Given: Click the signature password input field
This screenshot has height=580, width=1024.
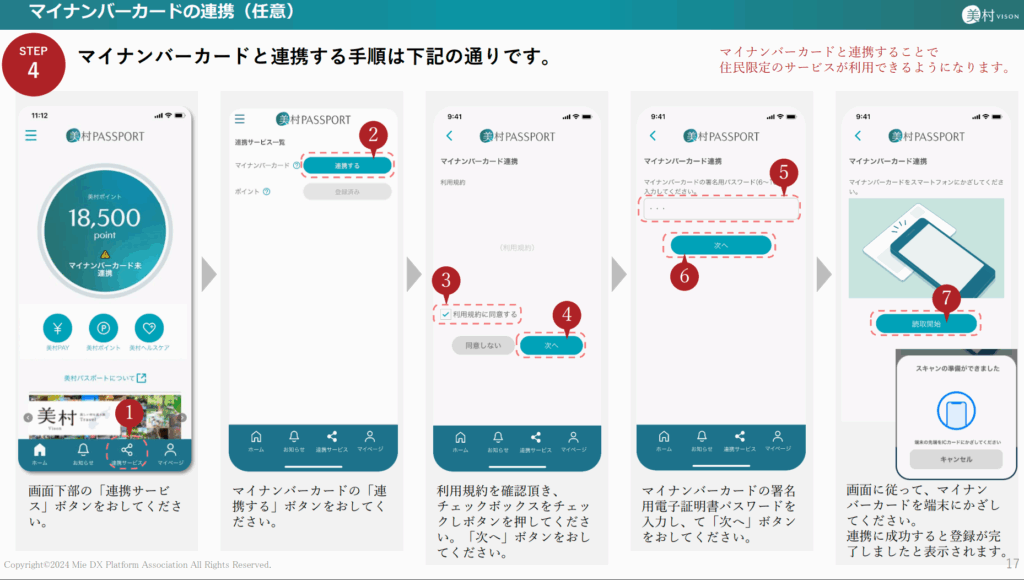Looking at the screenshot, I should coord(720,208).
